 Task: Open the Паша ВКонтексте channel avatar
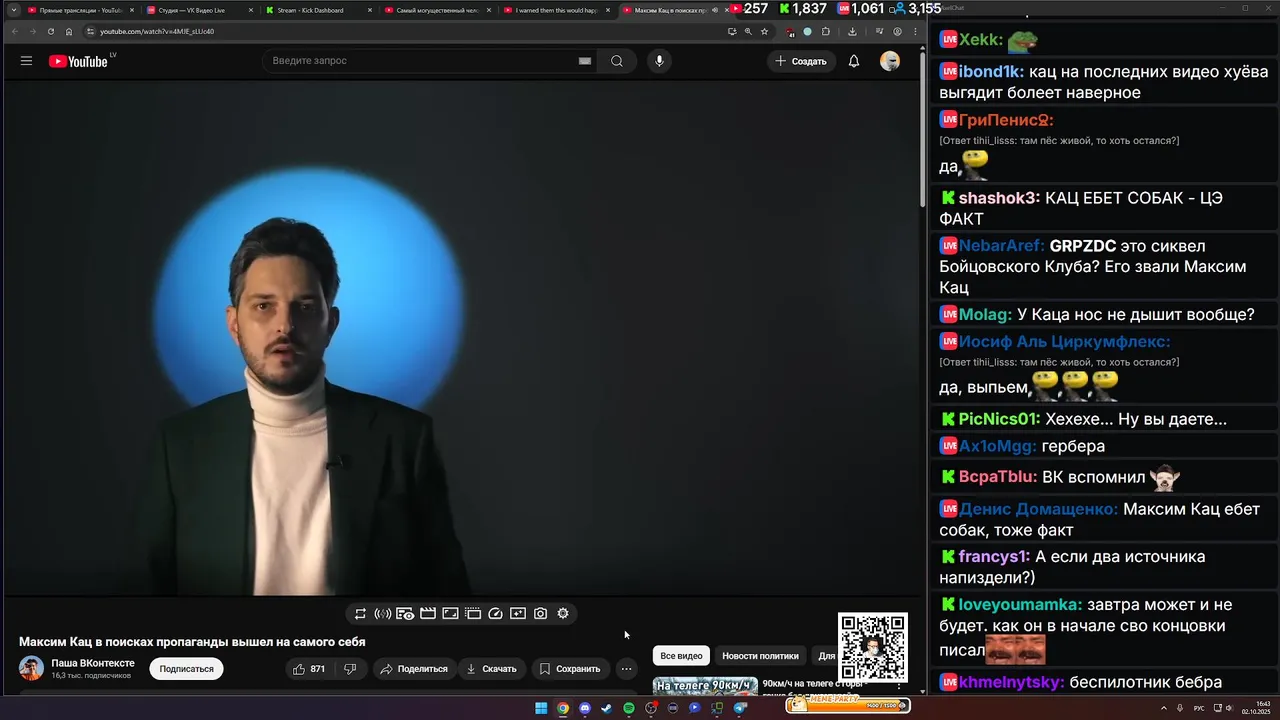click(31, 669)
